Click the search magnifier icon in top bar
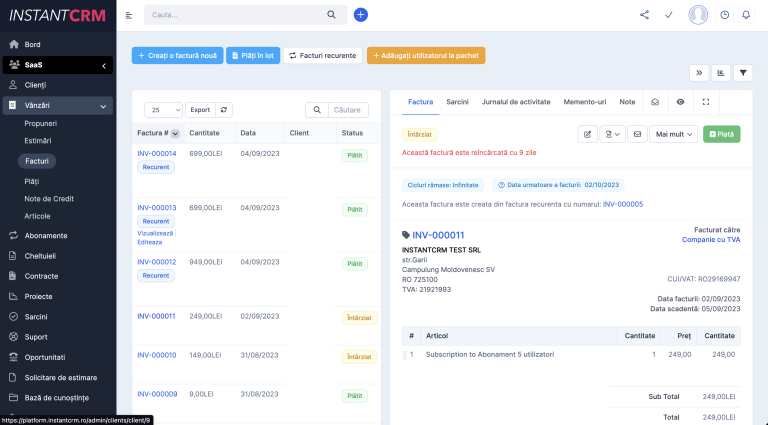This screenshot has height=425, width=768. pyautogui.click(x=332, y=15)
